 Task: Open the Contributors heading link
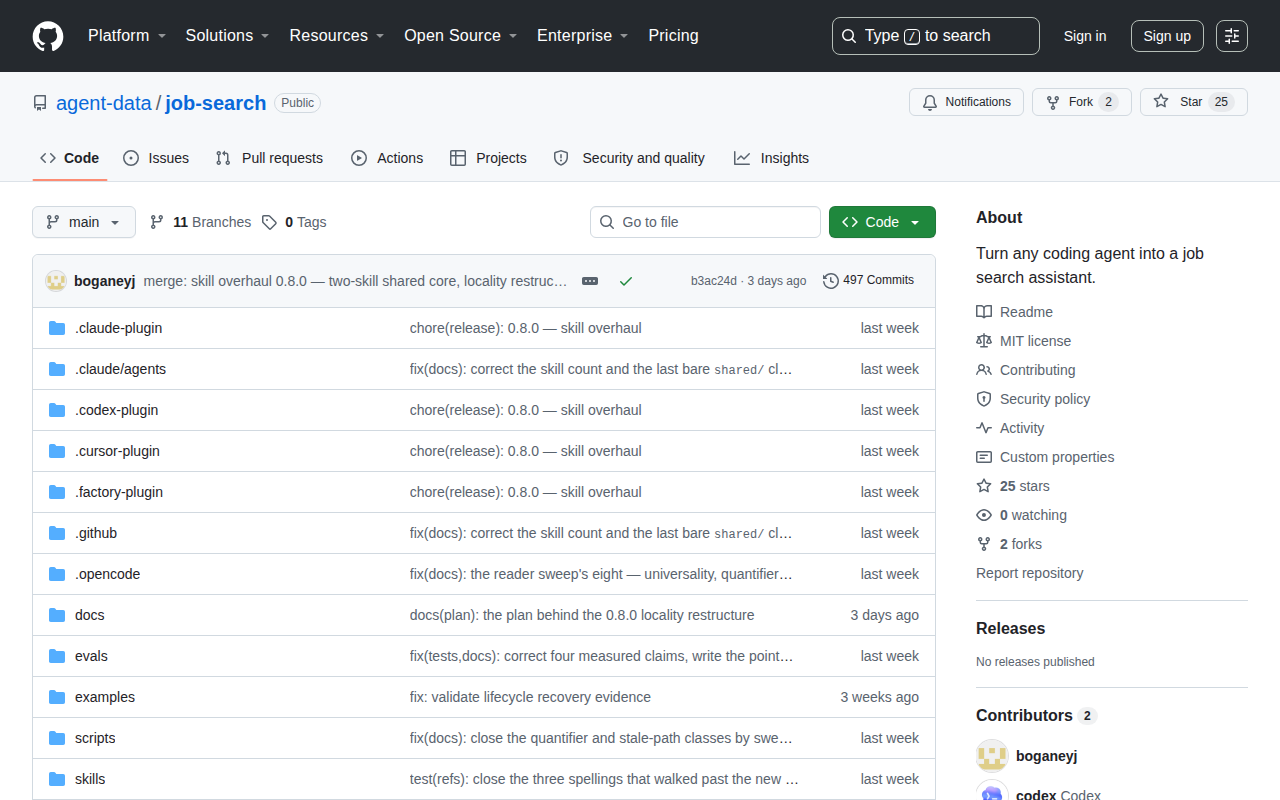1036,715
